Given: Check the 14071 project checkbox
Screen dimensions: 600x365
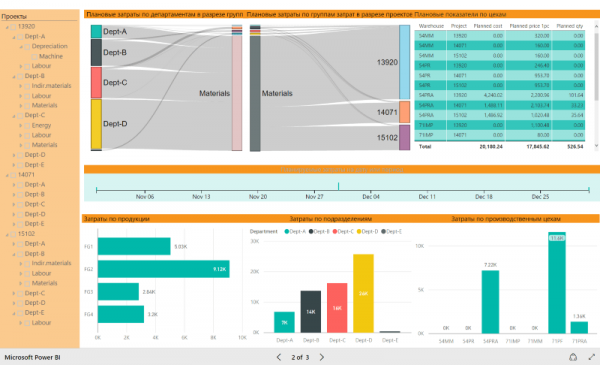Looking at the screenshot, I should point(13,175).
